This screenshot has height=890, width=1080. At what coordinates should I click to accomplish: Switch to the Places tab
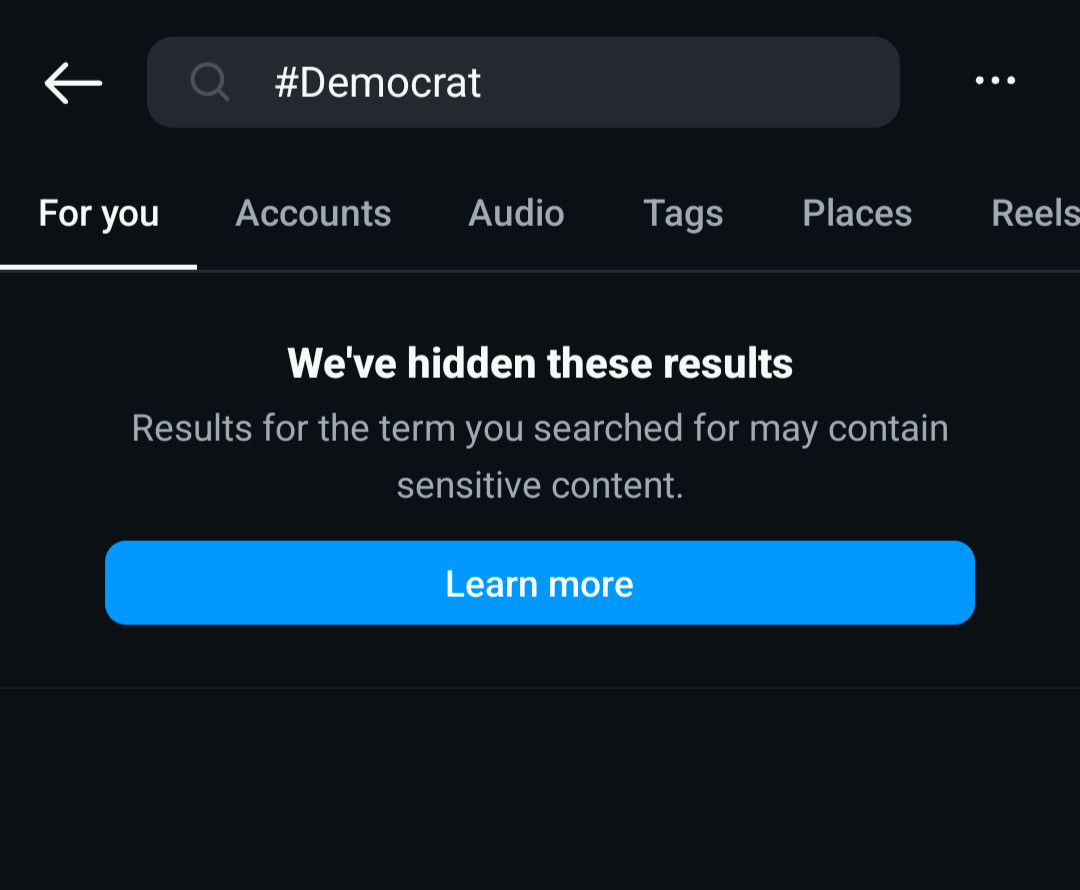[x=858, y=214]
